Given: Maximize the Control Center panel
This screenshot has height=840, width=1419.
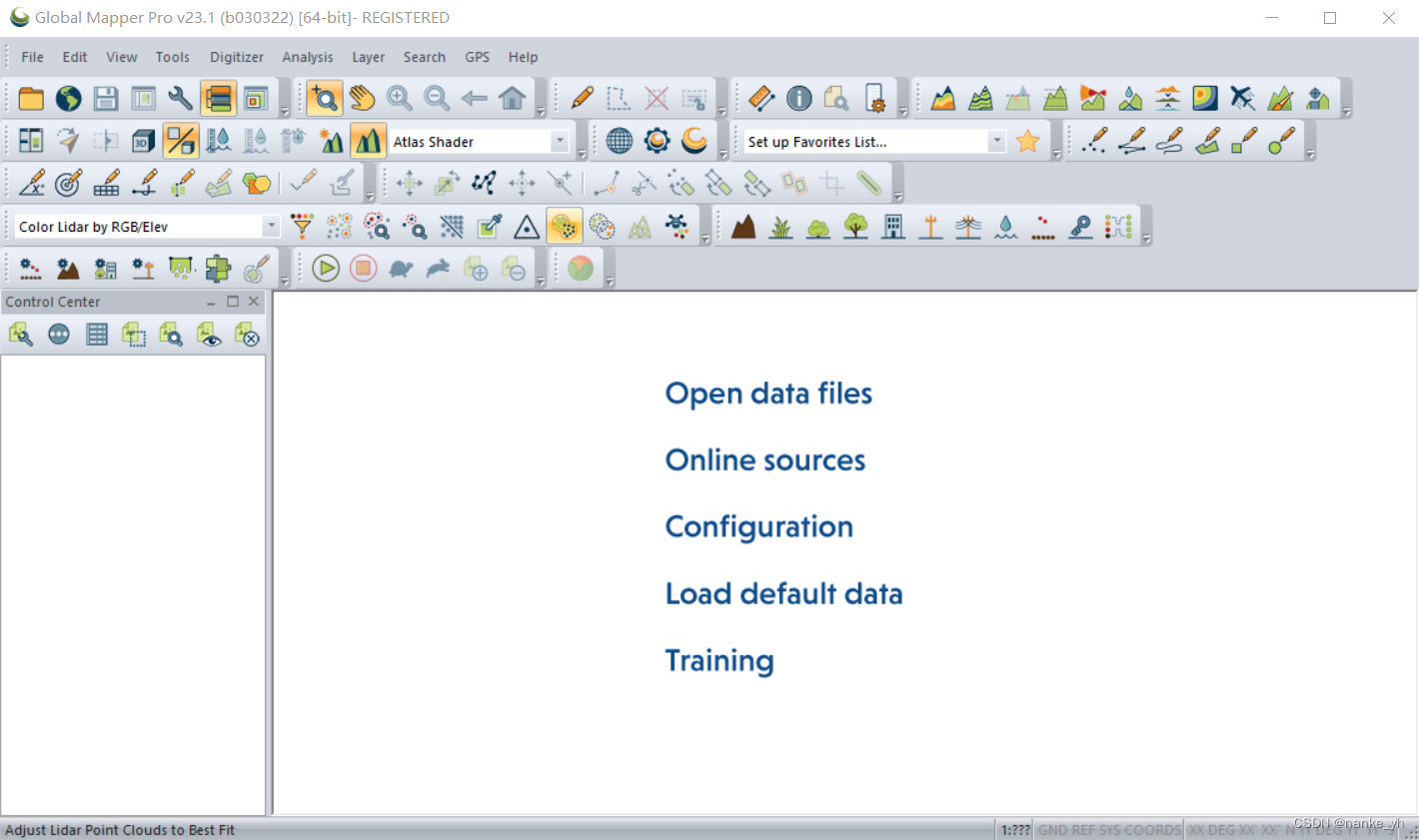Looking at the screenshot, I should point(233,301).
